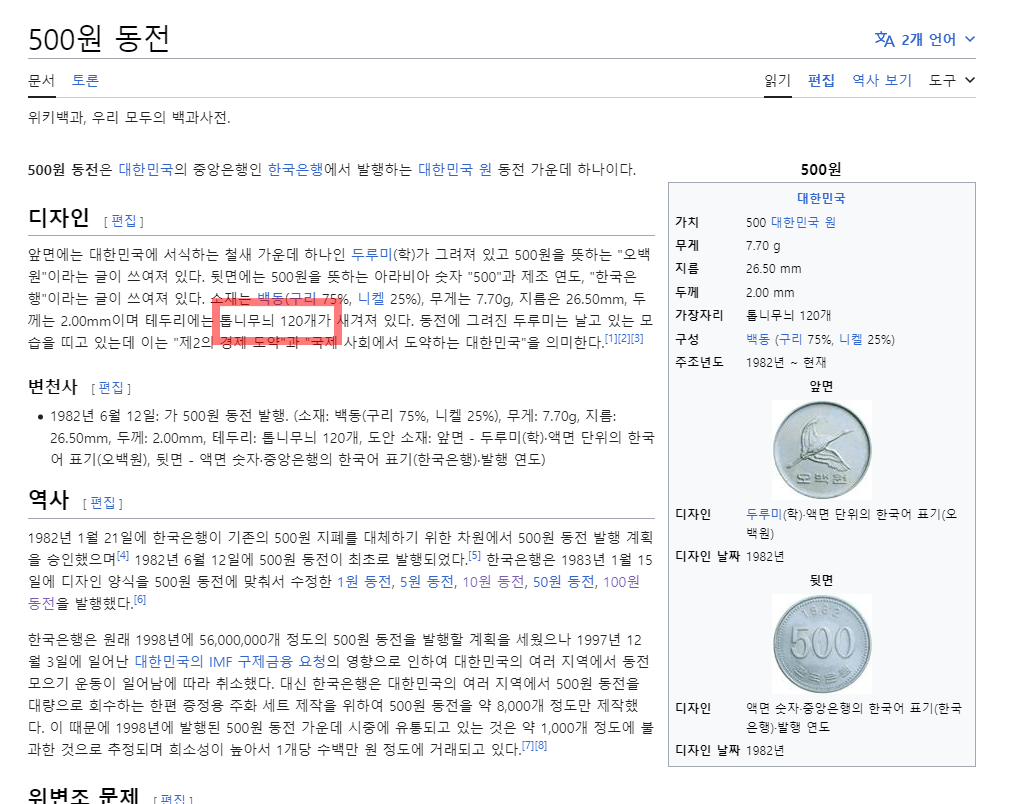Open the 구리 link in infobox 구성 row
The height and width of the screenshot is (804, 1014).
coord(790,339)
